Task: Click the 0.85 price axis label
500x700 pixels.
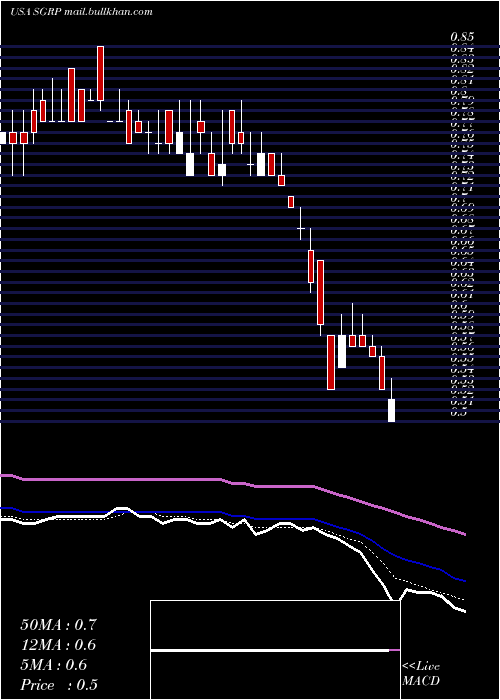Action: [x=462, y=38]
